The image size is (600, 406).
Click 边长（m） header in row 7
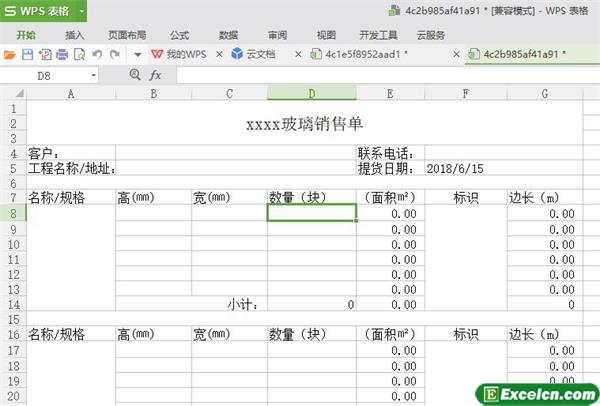(545, 197)
